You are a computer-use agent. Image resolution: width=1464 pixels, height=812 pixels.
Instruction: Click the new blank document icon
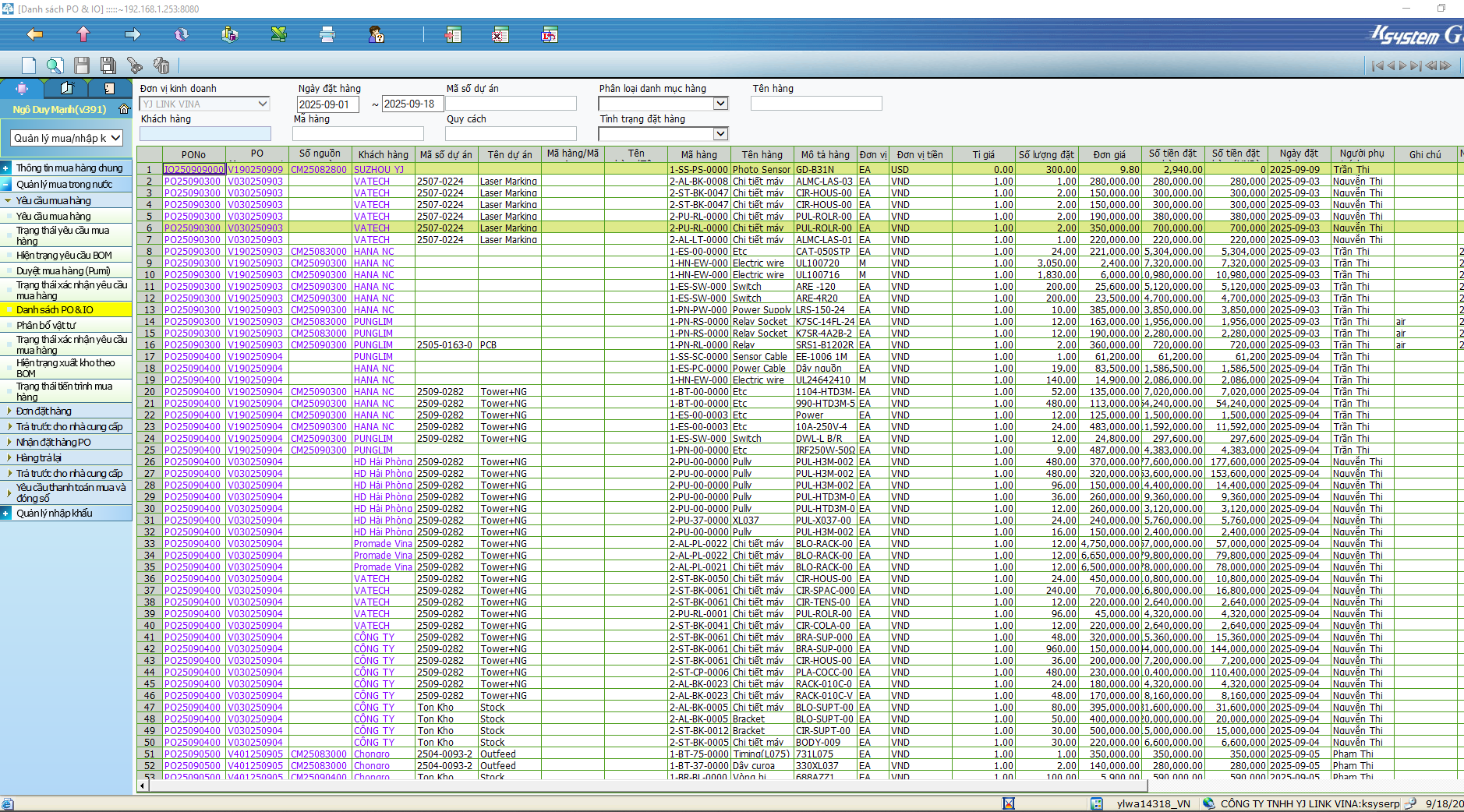(x=29, y=65)
